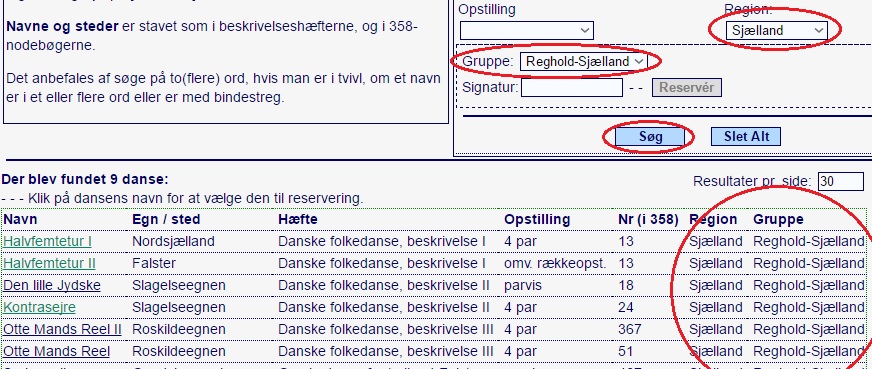The image size is (872, 369).
Task: Choose the Otte Mands Reel link
Action: click(57, 351)
